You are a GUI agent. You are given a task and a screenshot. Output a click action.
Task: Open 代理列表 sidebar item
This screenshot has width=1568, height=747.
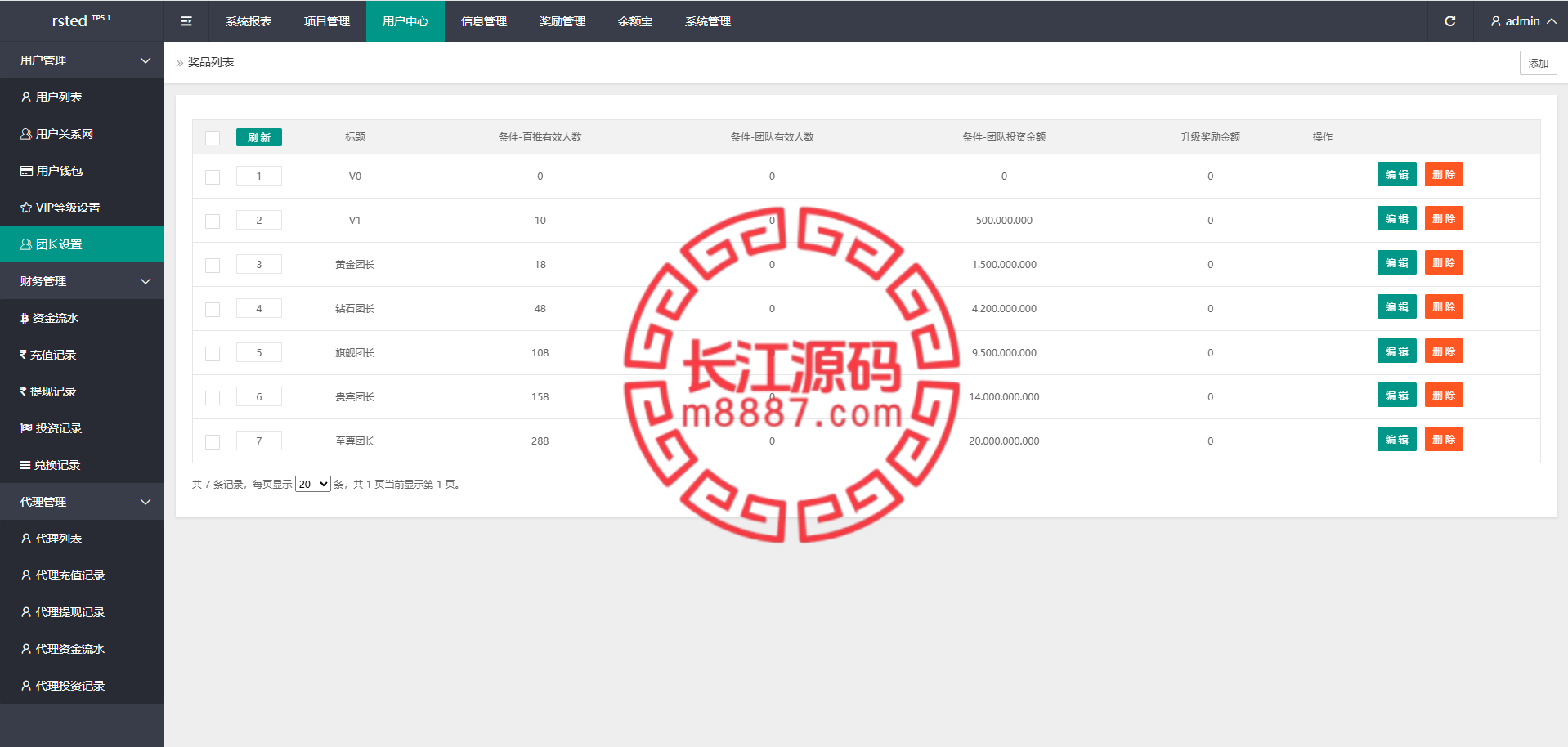[x=82, y=539]
